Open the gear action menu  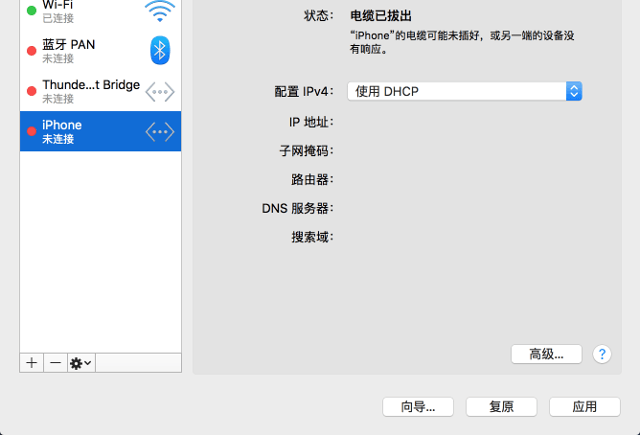click(x=81, y=363)
